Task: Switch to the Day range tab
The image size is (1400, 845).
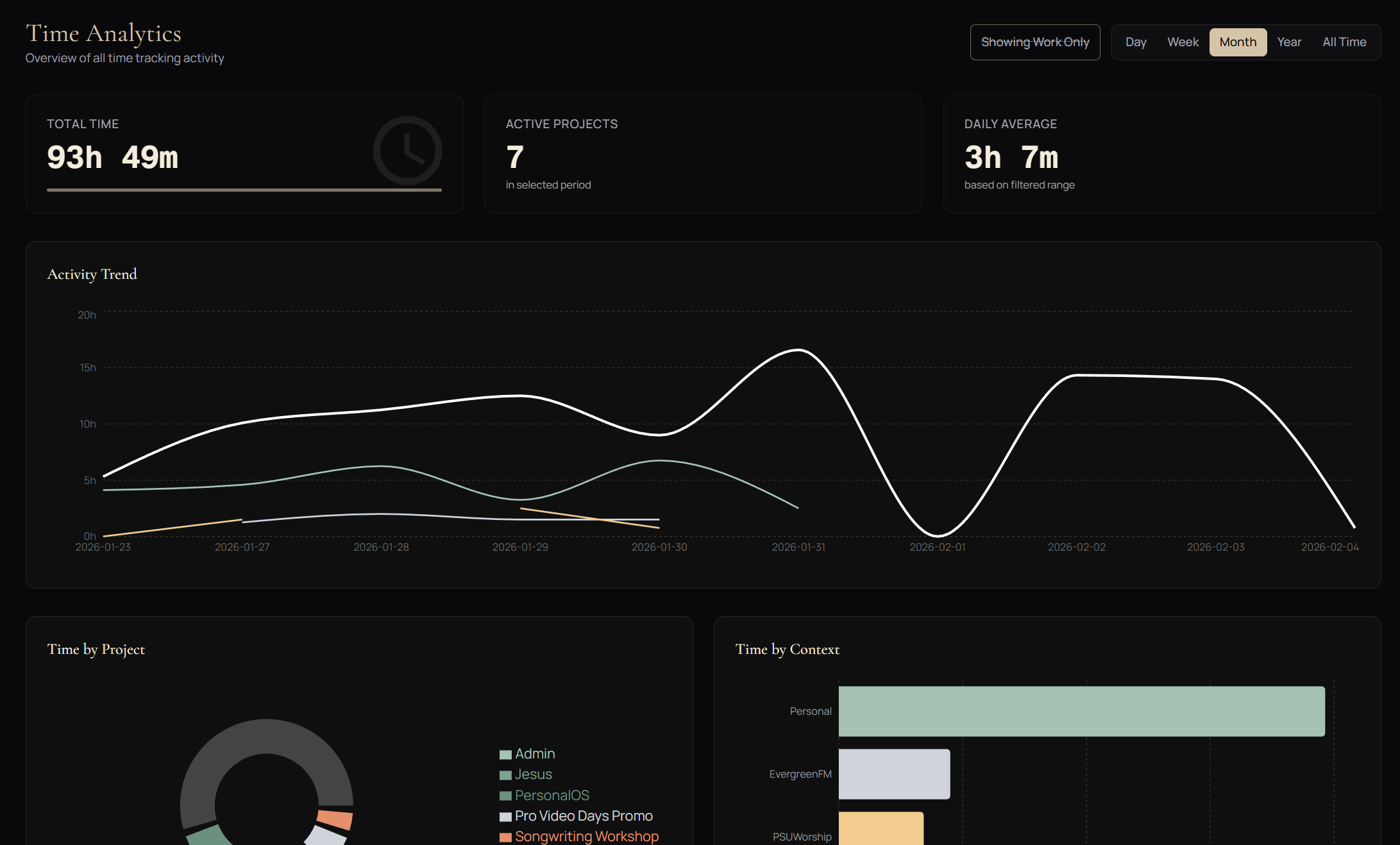Action: coord(1136,42)
